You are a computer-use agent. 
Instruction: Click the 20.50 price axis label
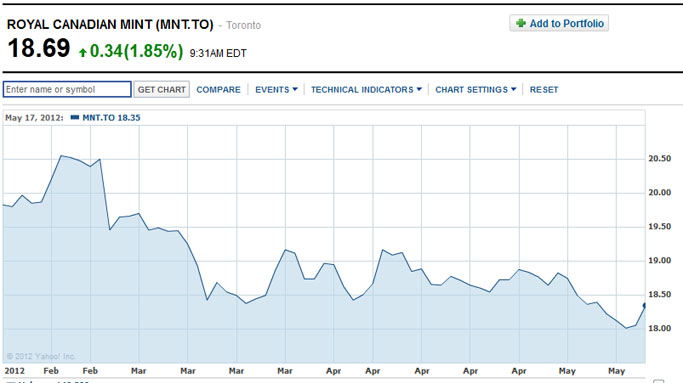pos(659,159)
